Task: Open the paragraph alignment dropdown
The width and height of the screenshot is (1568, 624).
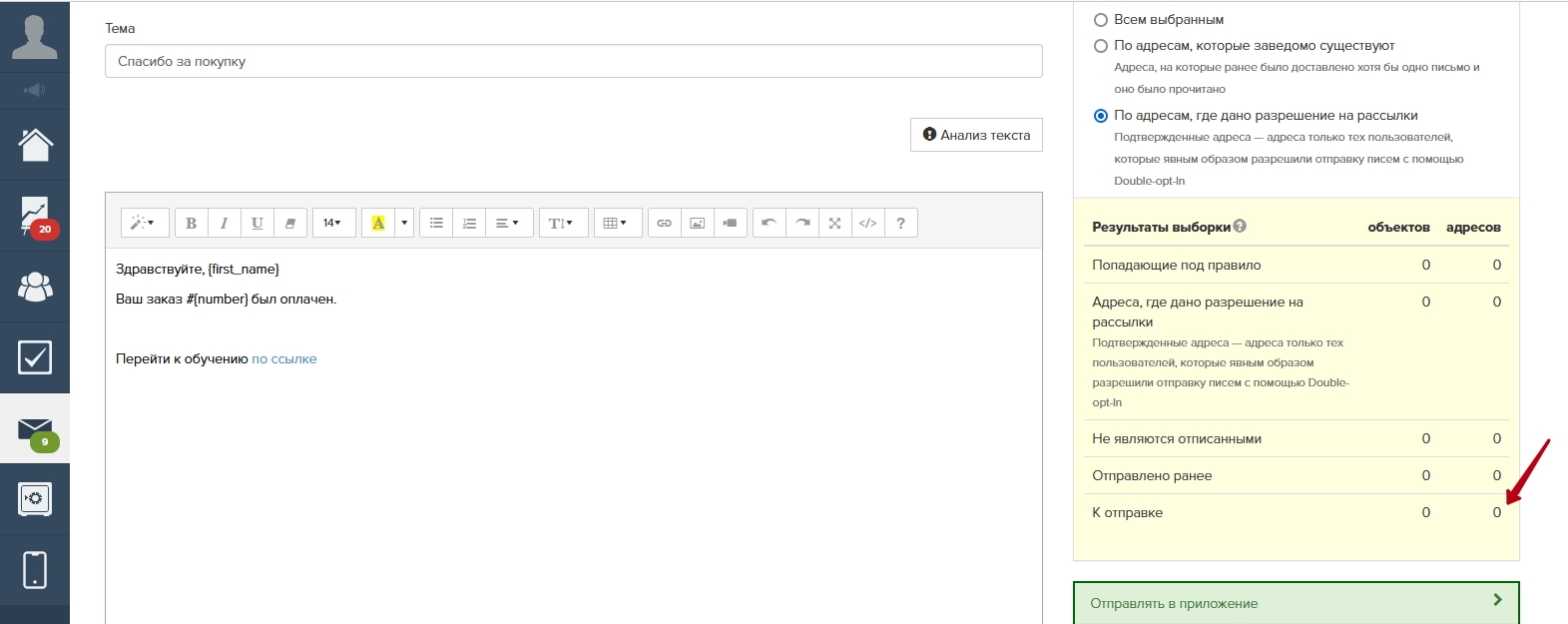Action: (507, 223)
